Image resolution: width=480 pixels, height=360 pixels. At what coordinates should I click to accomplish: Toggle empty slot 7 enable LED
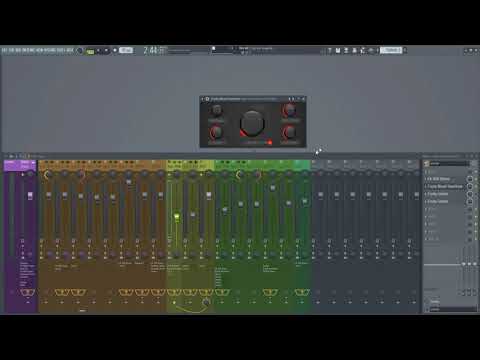[476, 217]
